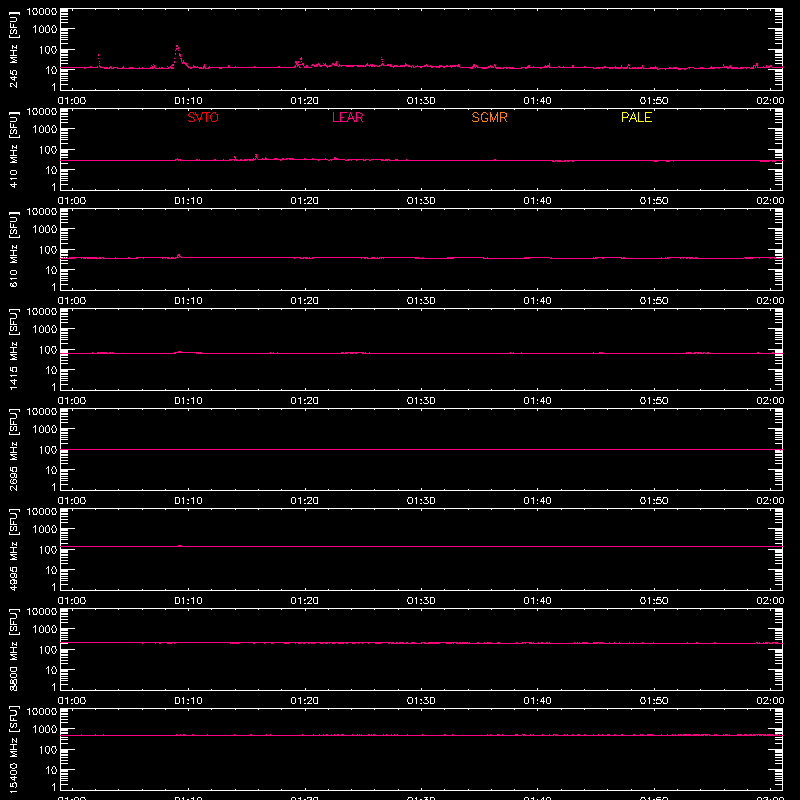Image resolution: width=800 pixels, height=800 pixels.
Task: Click the LEAR station label
Action: [347, 117]
